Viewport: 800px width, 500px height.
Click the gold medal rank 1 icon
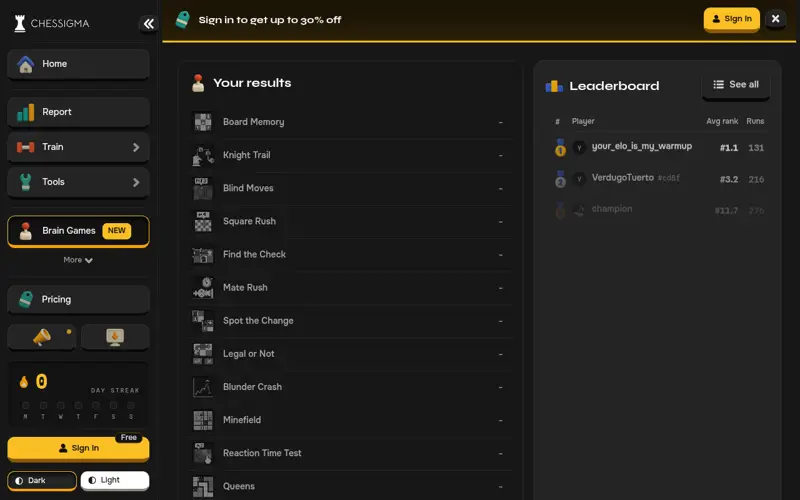(x=560, y=148)
